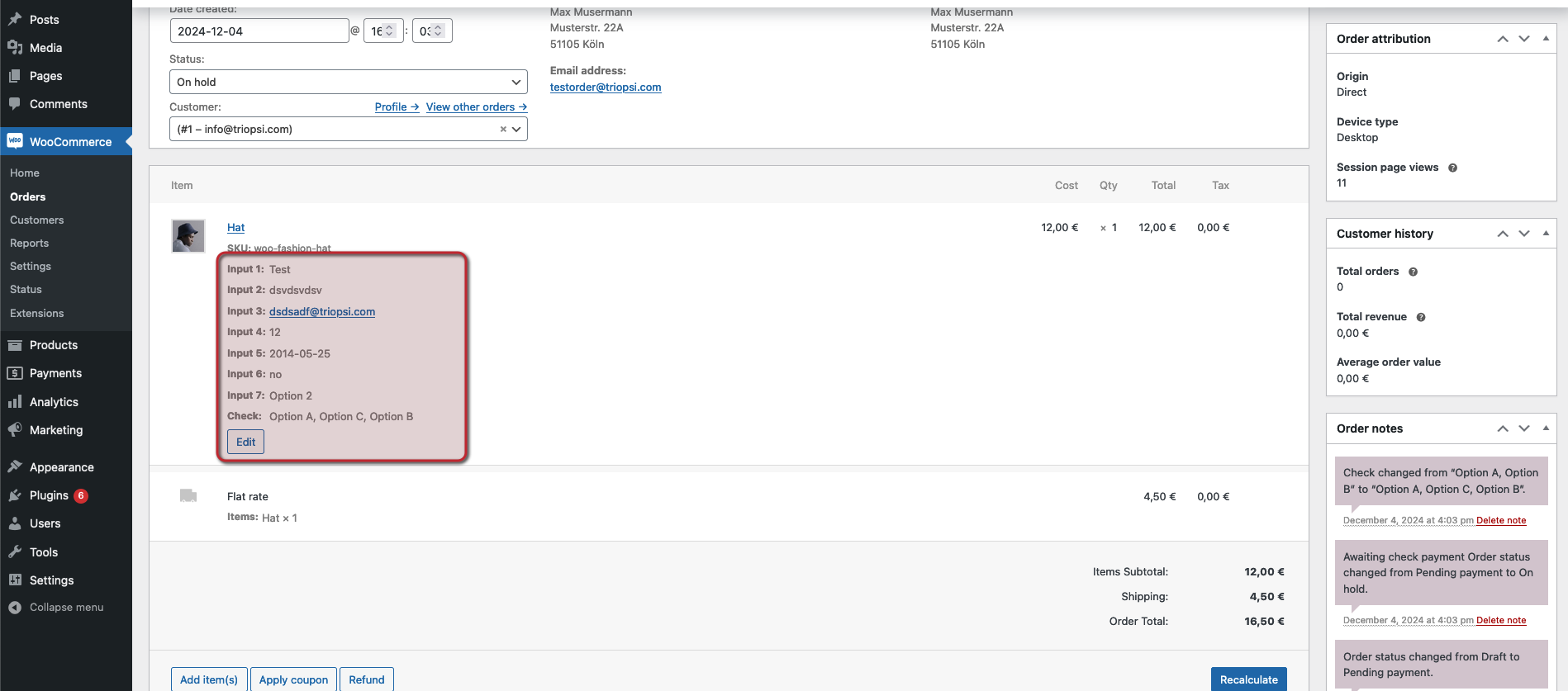
Task: Click the Users person icon
Action: click(15, 523)
